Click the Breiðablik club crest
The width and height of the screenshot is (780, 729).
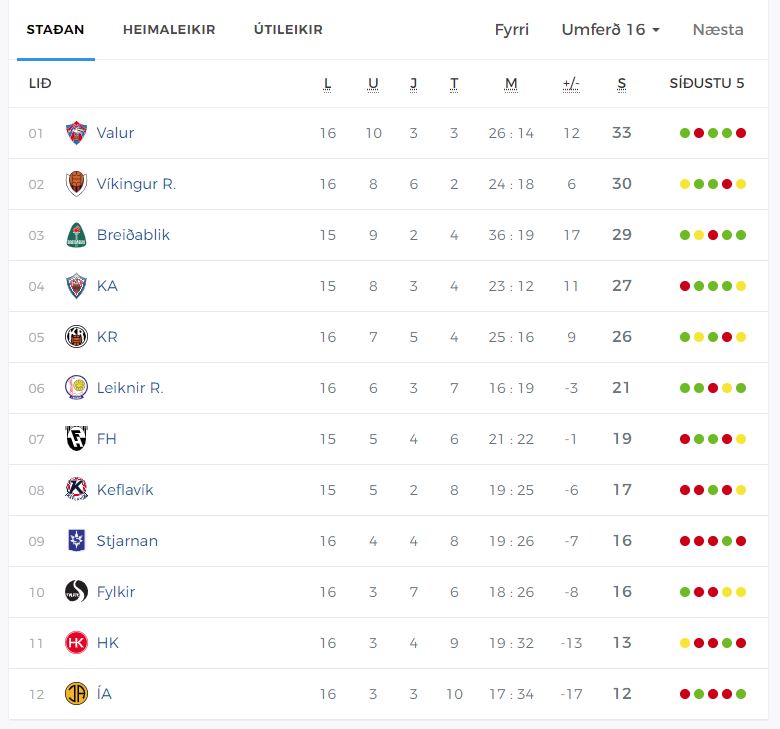point(76,235)
